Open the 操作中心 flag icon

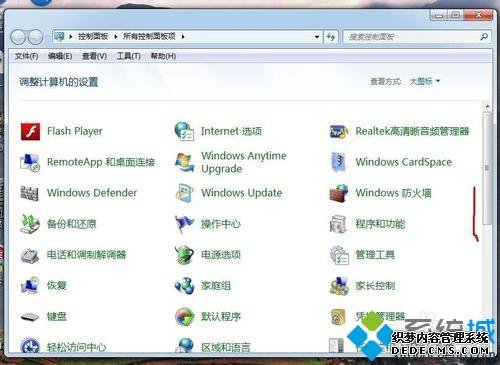(184, 224)
